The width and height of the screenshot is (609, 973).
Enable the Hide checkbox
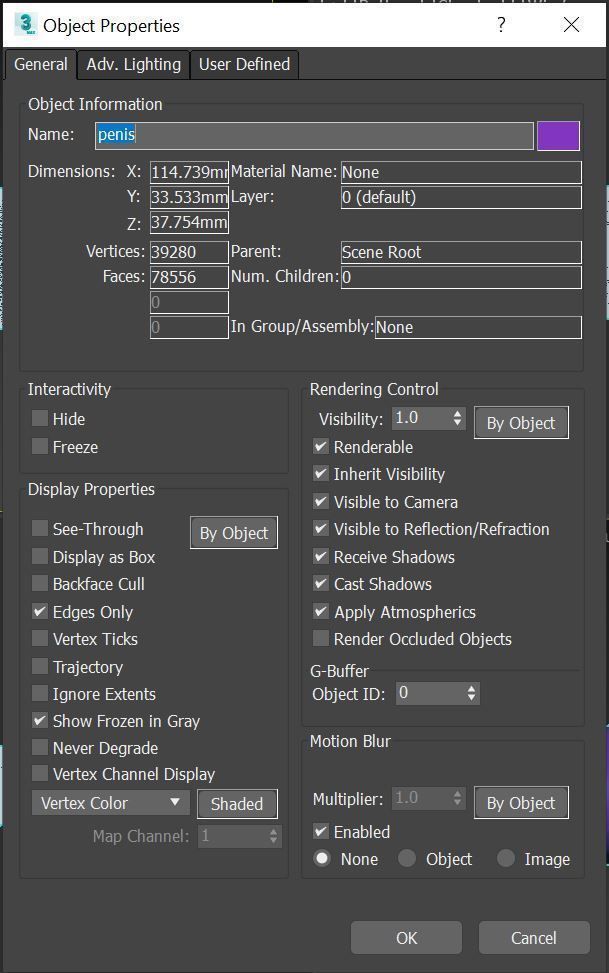(x=40, y=419)
